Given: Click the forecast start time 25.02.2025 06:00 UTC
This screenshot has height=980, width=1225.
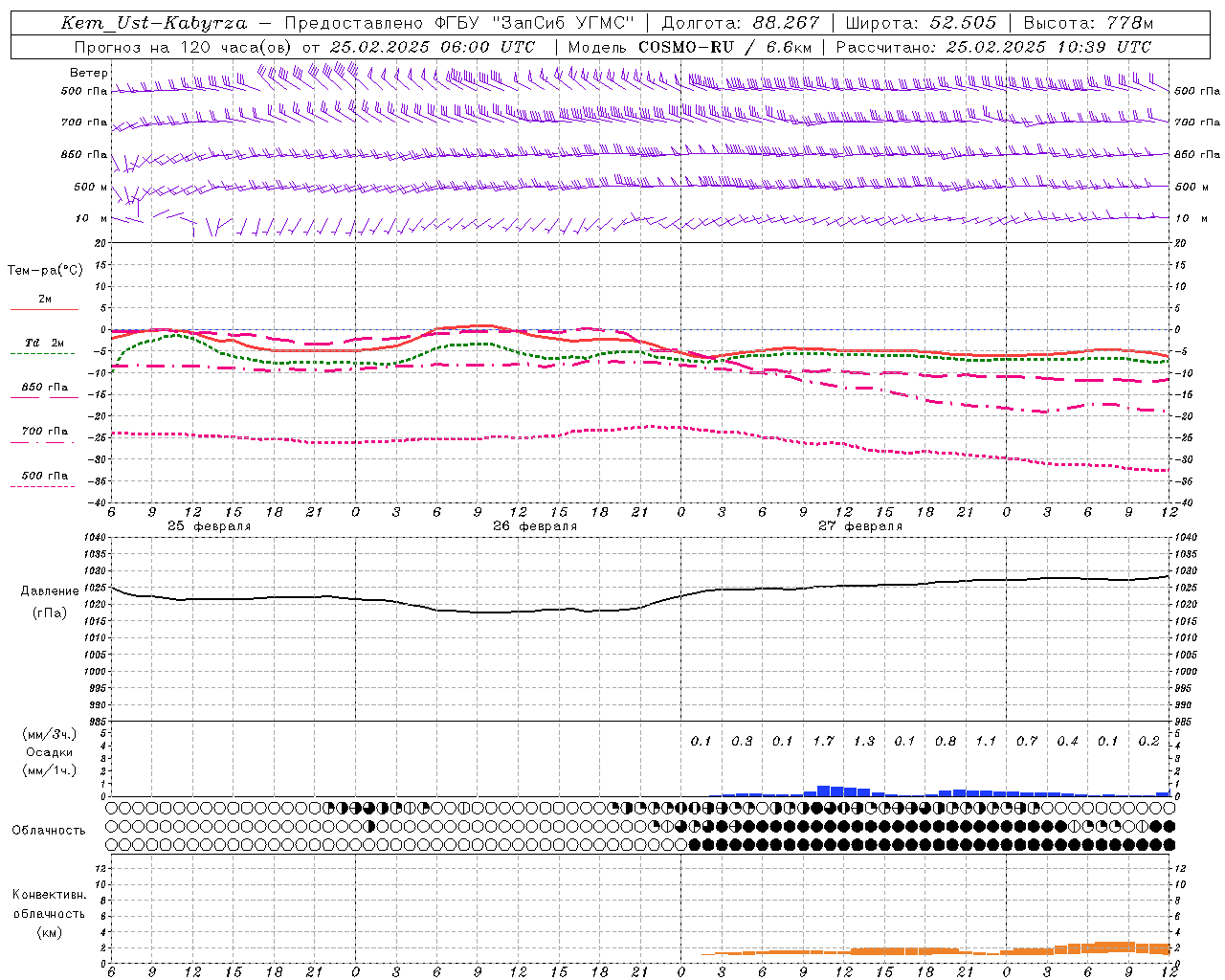Looking at the screenshot, I should pyautogui.click(x=432, y=47).
